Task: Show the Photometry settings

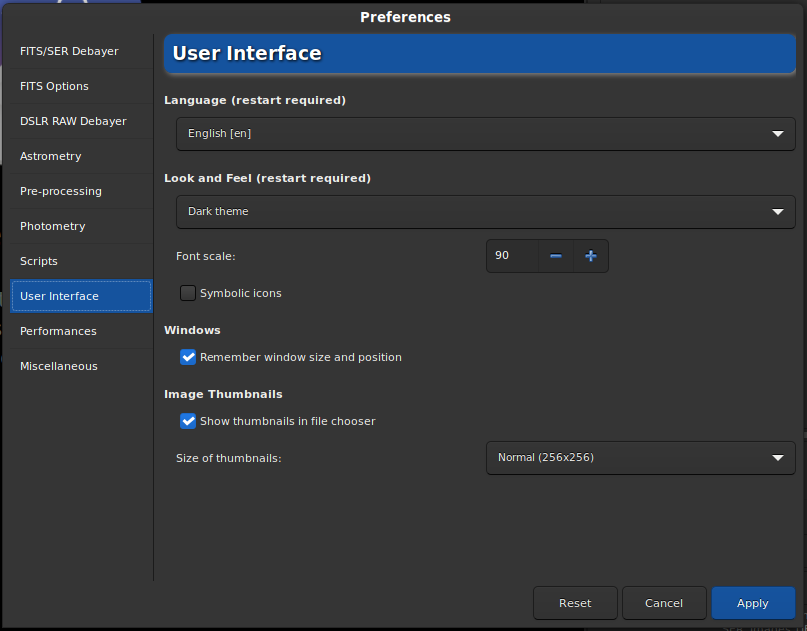Action: tap(81, 226)
